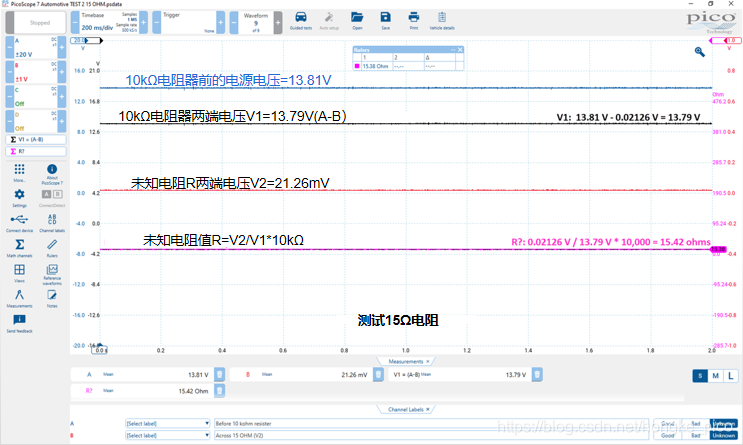Open channel D Off options
Image resolution: width=743 pixels, height=445 pixels.
click(x=36, y=121)
